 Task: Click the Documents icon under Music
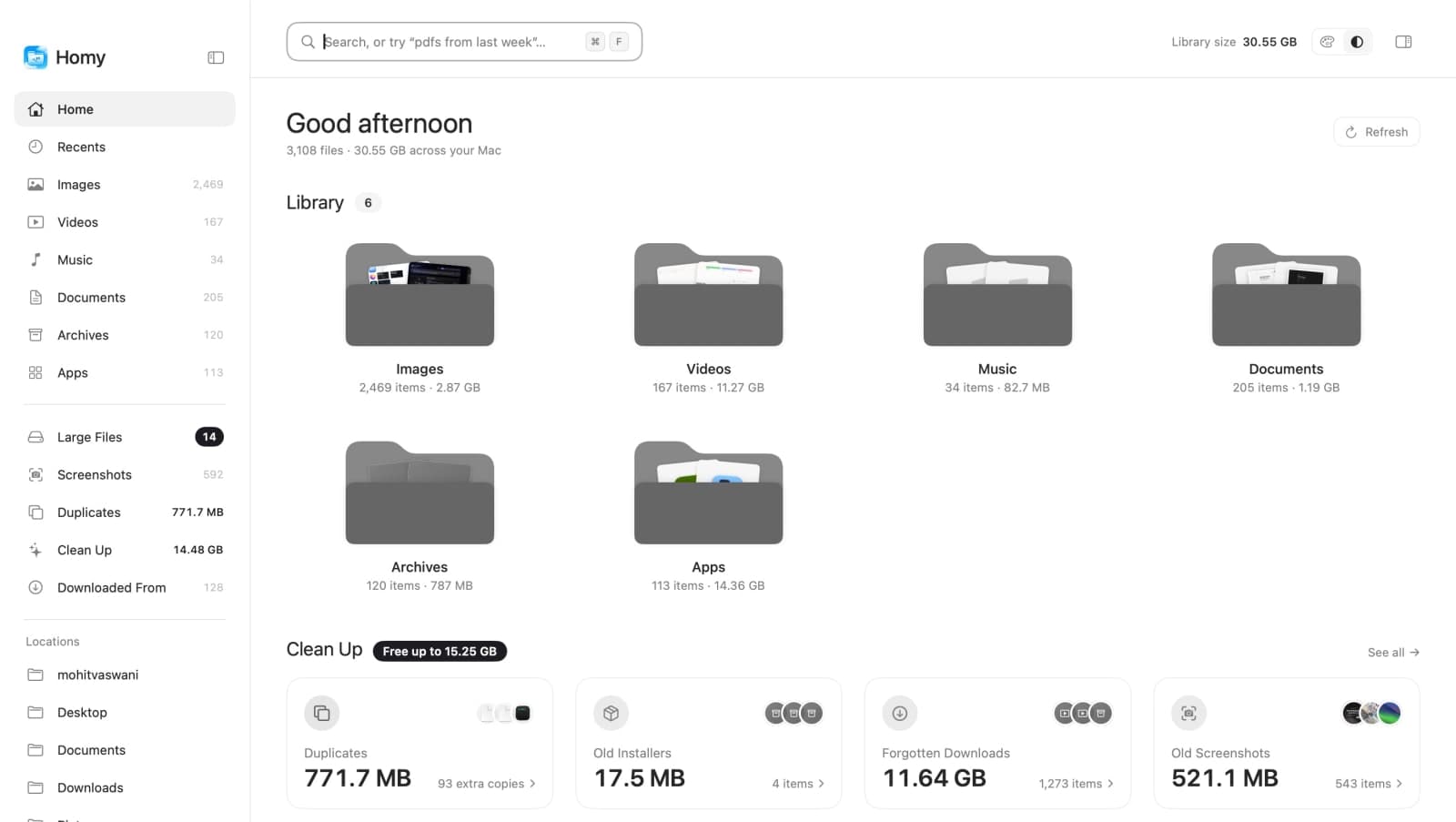35,298
